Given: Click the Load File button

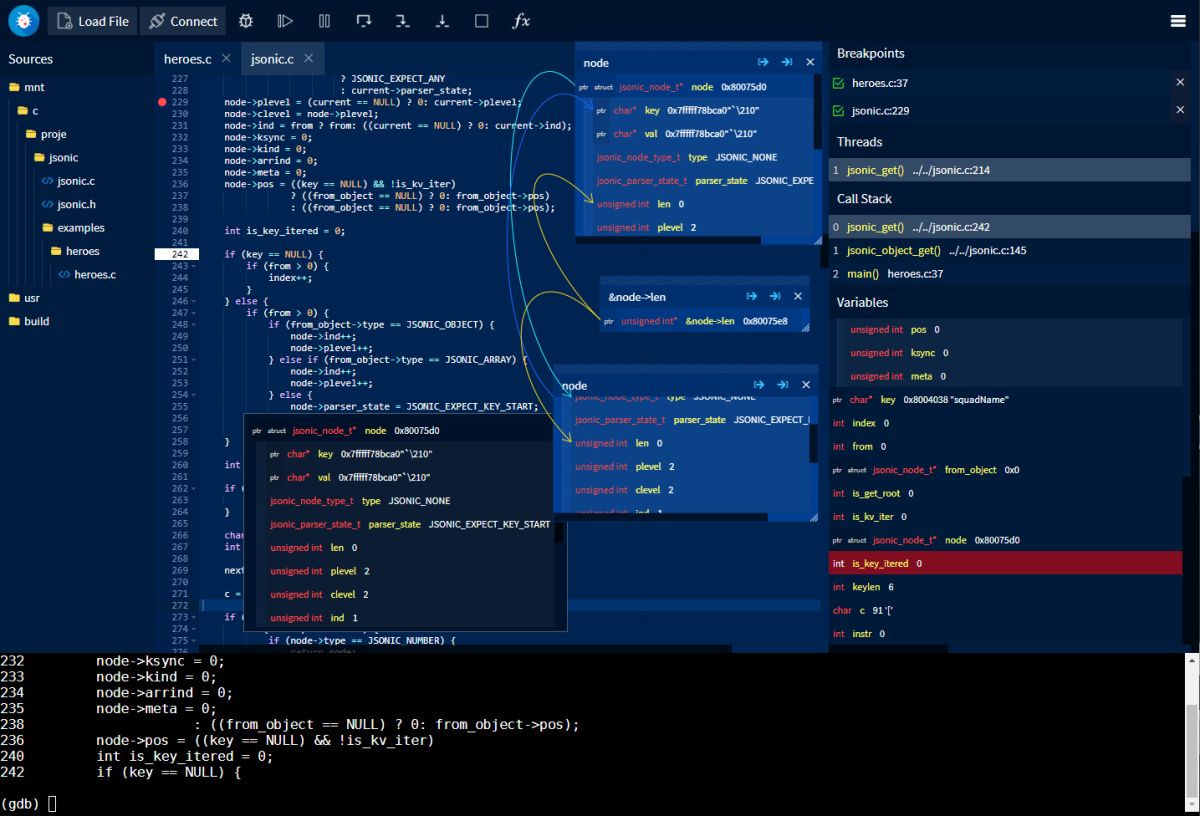Looking at the screenshot, I should pos(92,21).
